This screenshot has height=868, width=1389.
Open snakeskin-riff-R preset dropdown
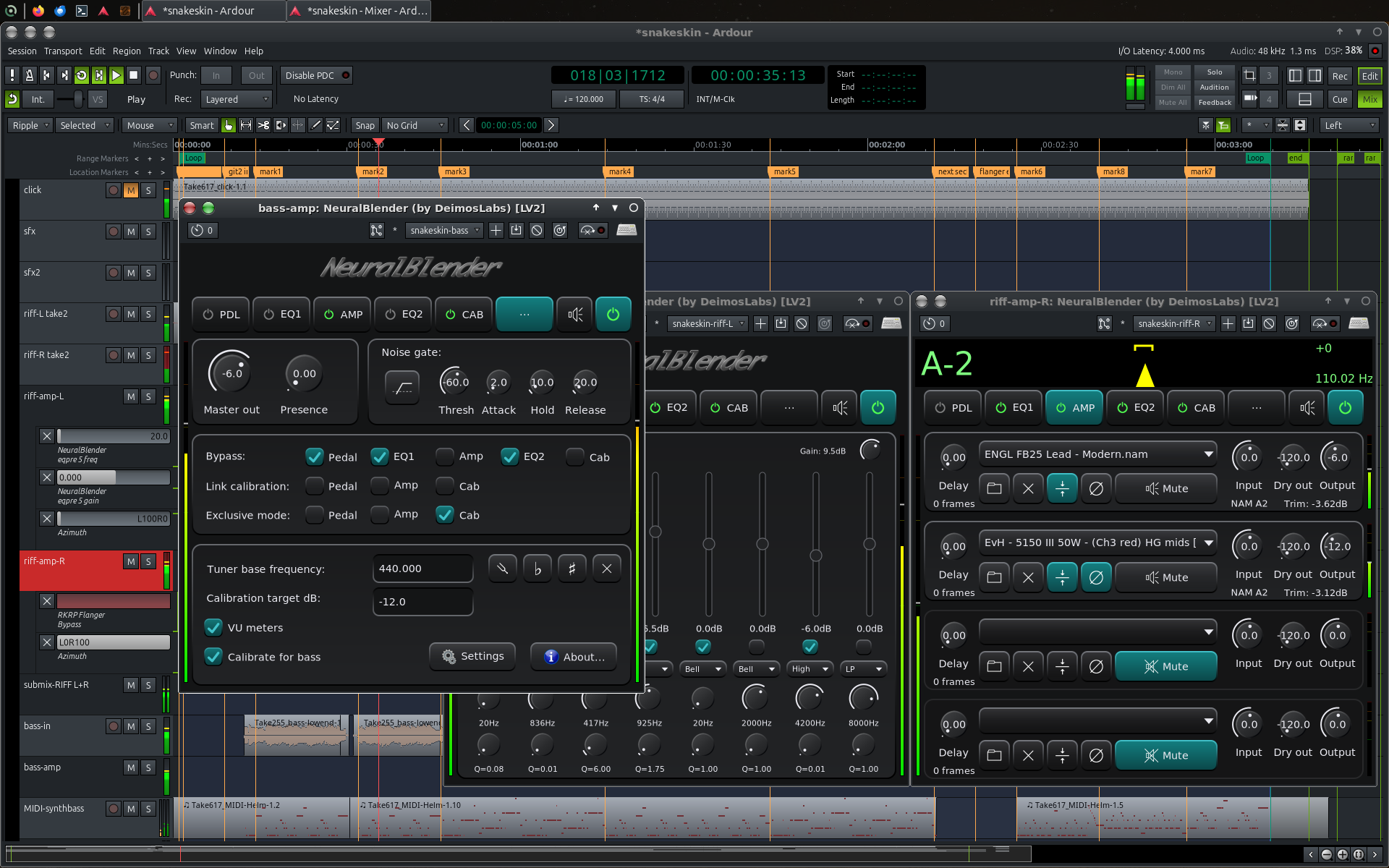coord(1173,323)
